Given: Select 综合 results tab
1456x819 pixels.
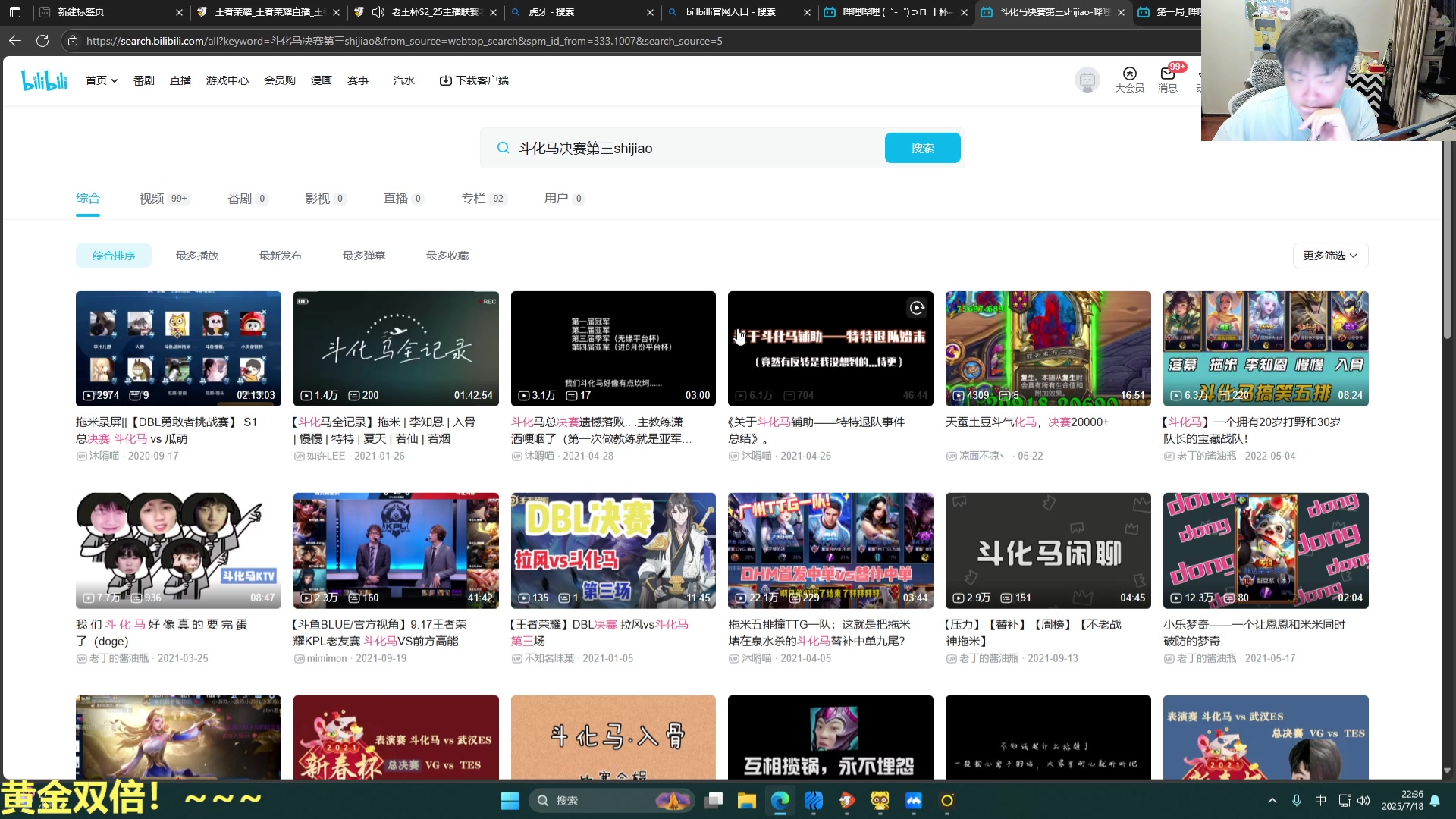Looking at the screenshot, I should point(88,199).
